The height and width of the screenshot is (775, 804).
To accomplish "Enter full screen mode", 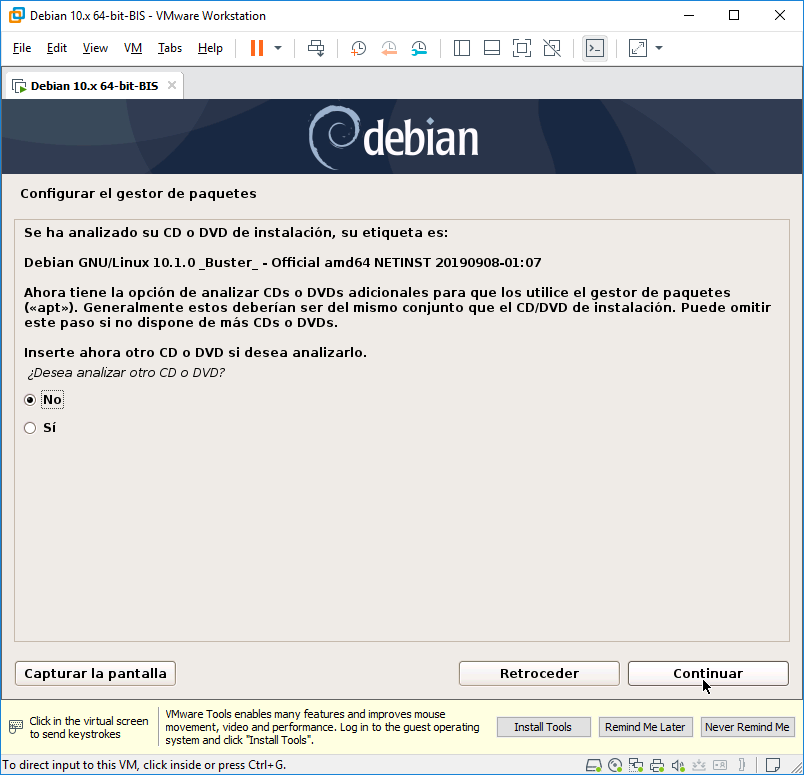I will pos(522,48).
